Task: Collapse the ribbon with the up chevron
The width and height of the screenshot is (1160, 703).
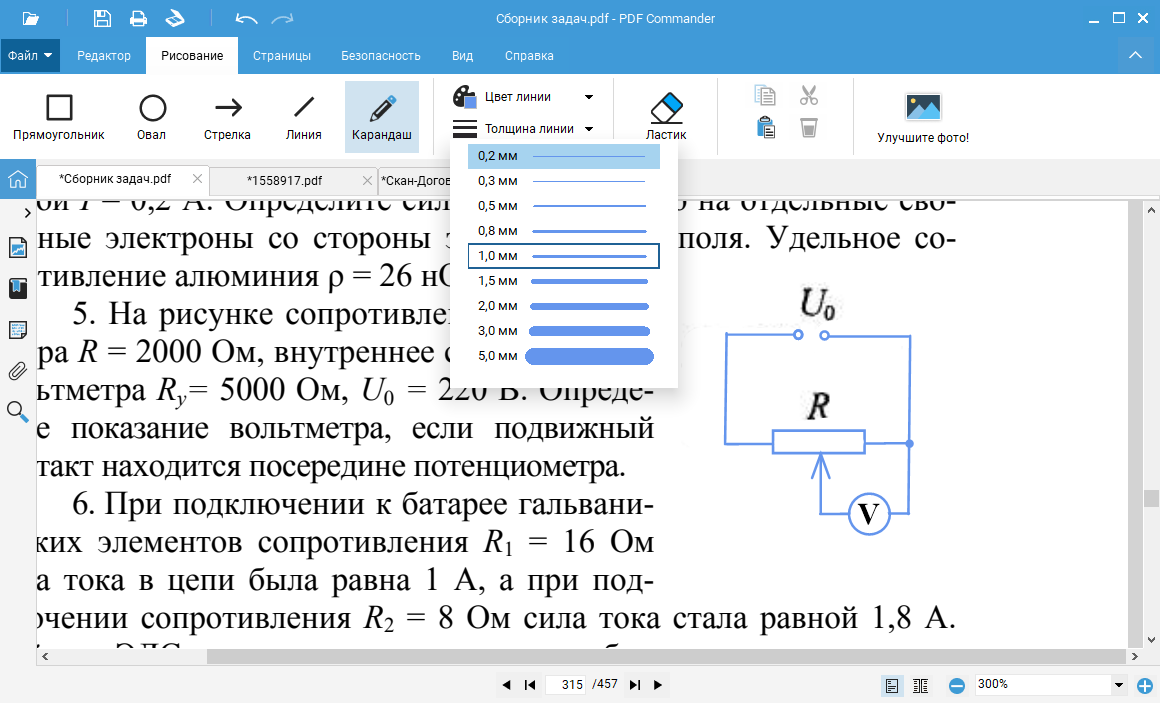Action: (x=1135, y=56)
